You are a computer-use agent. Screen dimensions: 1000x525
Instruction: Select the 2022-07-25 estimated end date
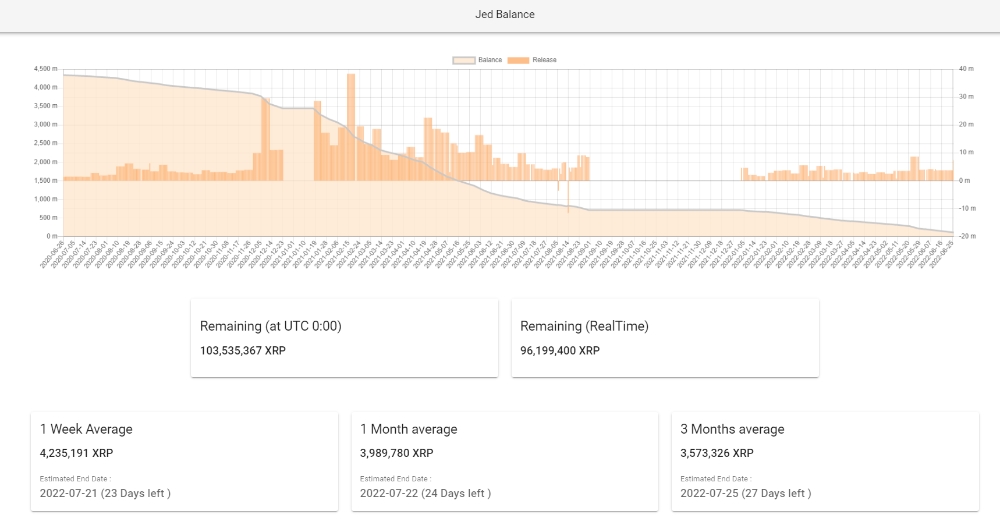[x=745, y=493]
